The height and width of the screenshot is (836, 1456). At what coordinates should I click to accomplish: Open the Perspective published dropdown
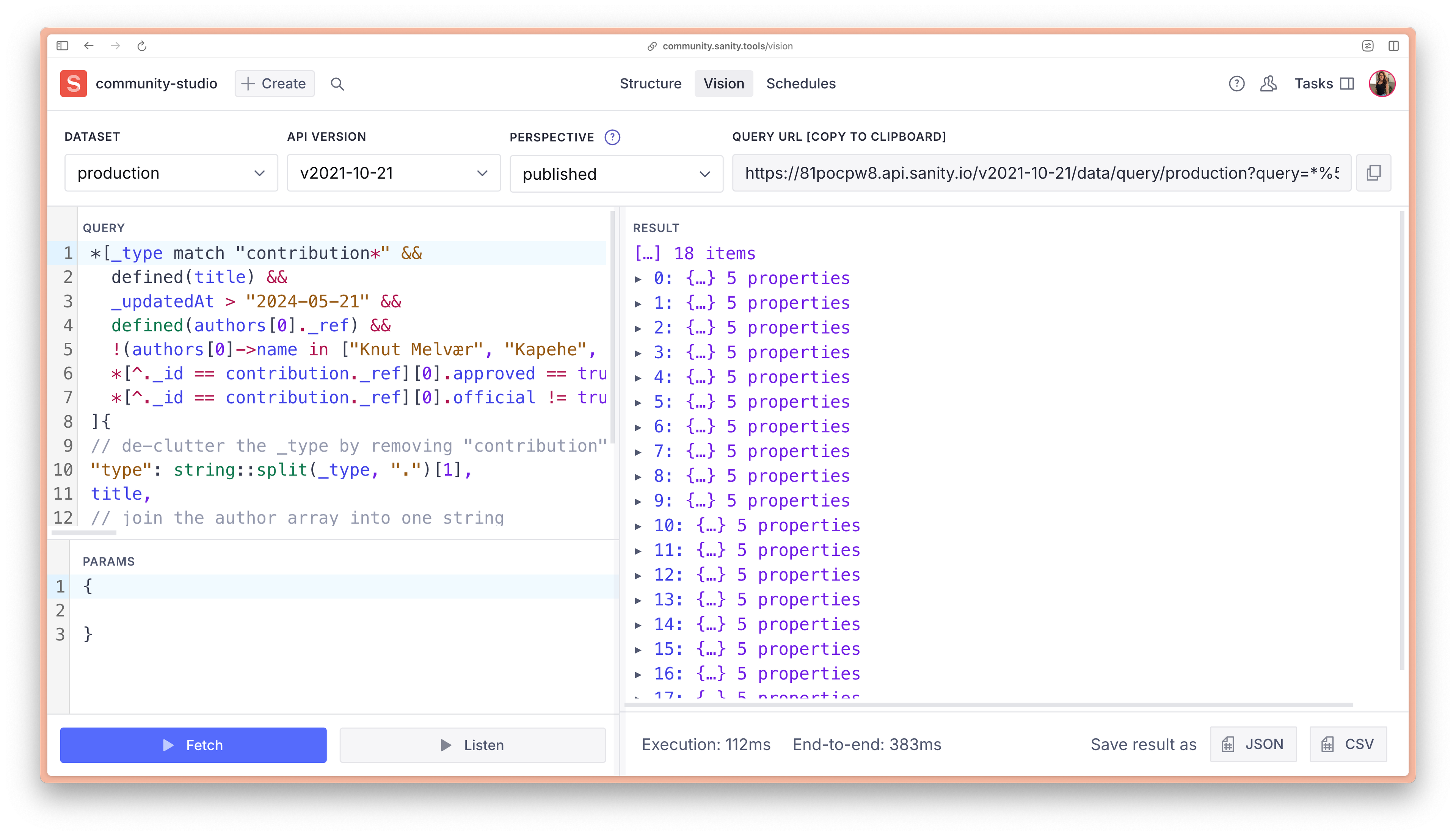pyautogui.click(x=617, y=174)
